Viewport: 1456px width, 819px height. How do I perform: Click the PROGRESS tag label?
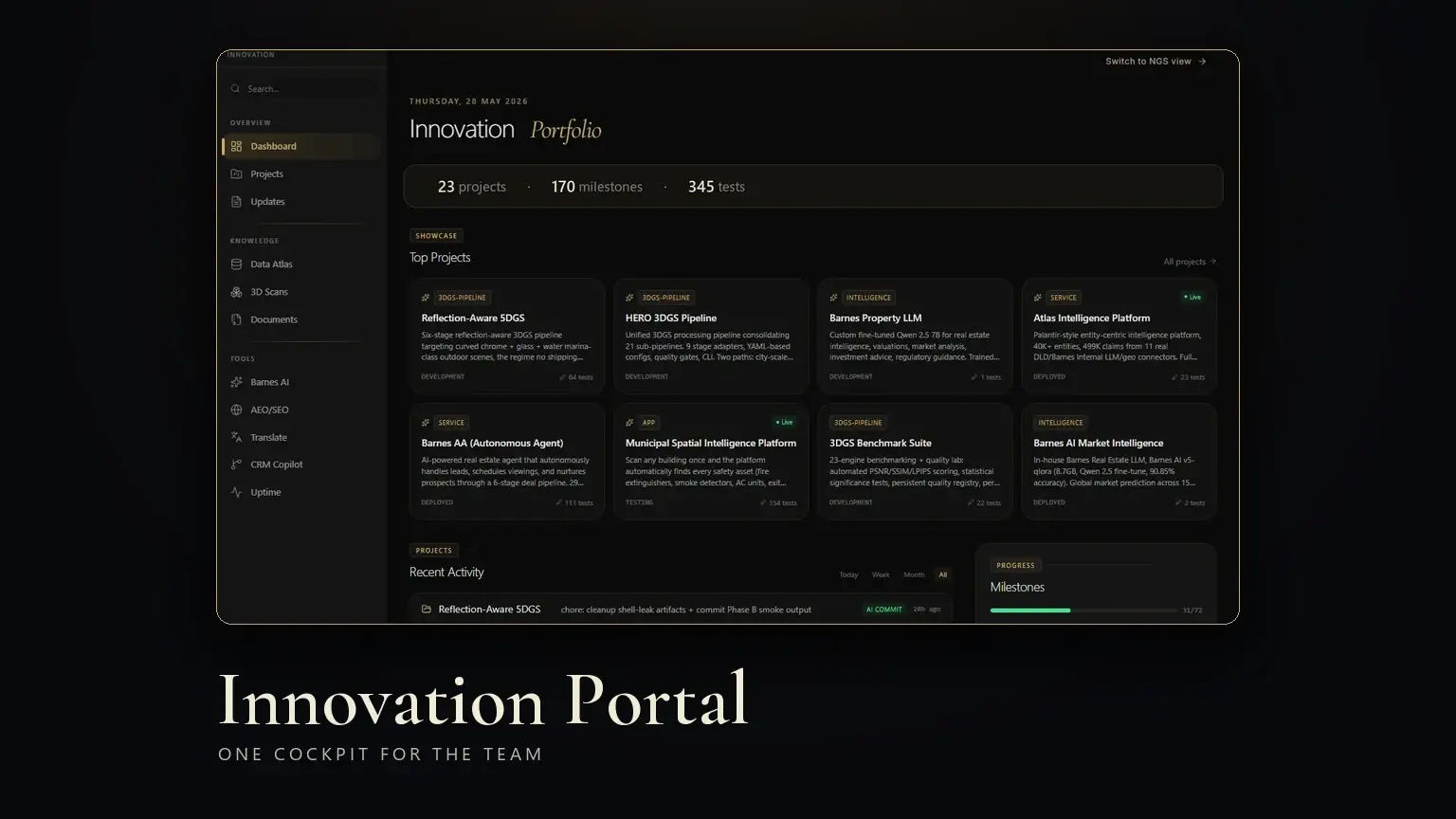(x=1016, y=566)
